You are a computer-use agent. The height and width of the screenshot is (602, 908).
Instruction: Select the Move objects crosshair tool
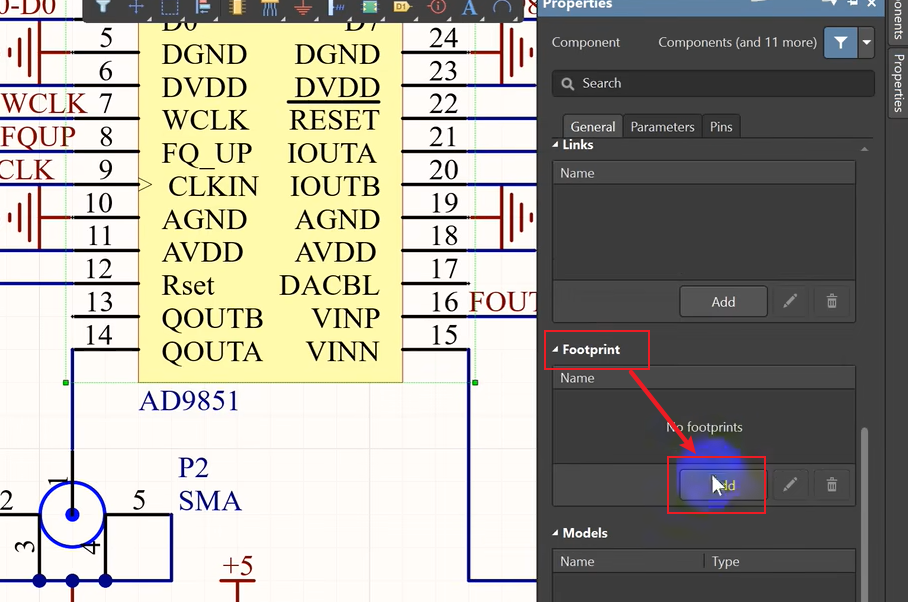coord(136,6)
